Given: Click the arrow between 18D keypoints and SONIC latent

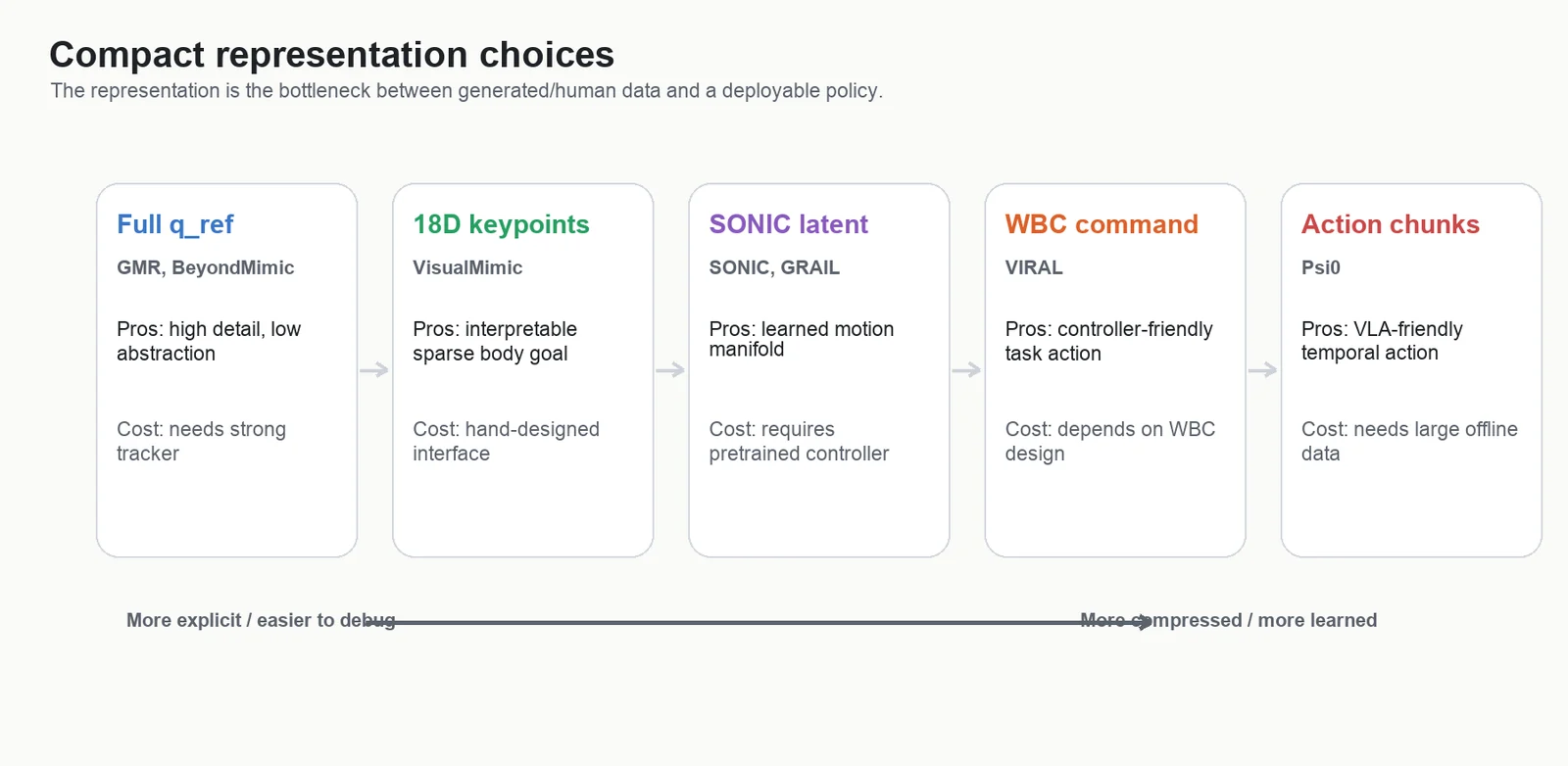Looking at the screenshot, I should [x=670, y=370].
